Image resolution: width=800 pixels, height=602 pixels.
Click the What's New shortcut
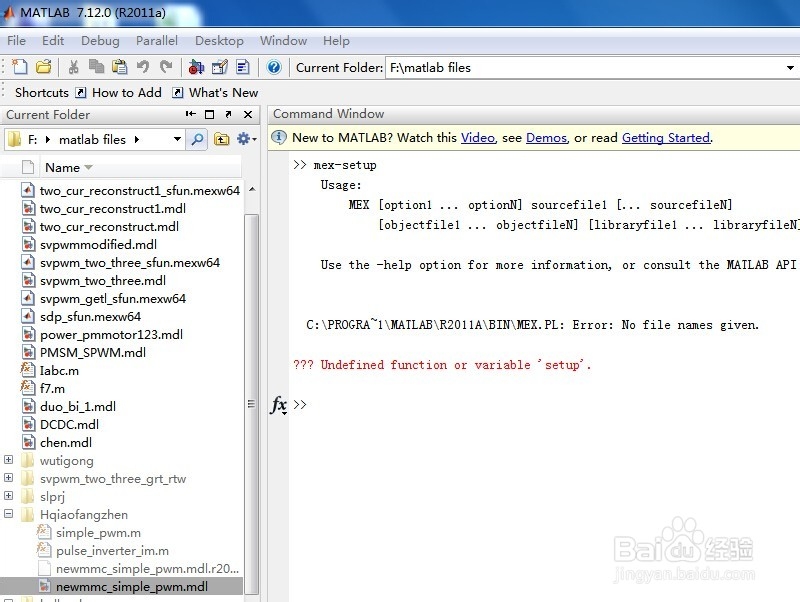223,92
